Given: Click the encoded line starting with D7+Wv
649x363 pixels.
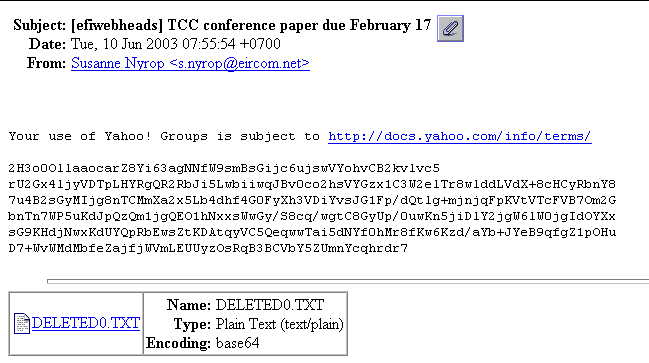Looking at the screenshot, I should pyautogui.click(x=208, y=248).
